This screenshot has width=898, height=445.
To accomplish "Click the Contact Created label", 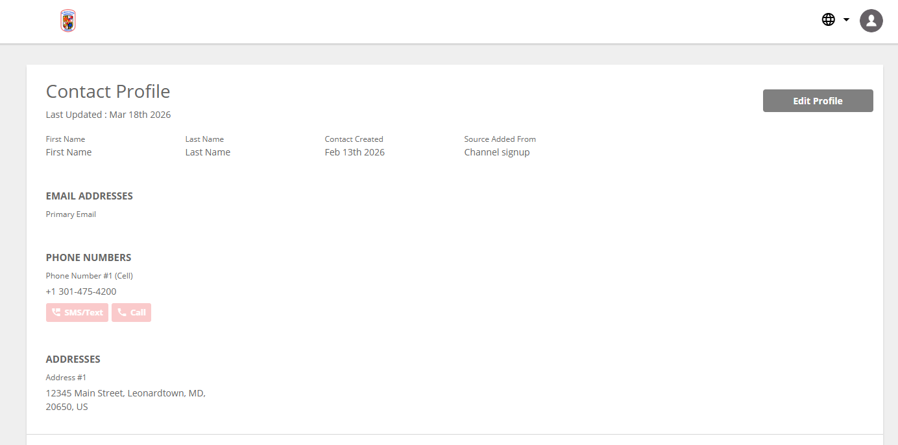I will click(x=354, y=139).
